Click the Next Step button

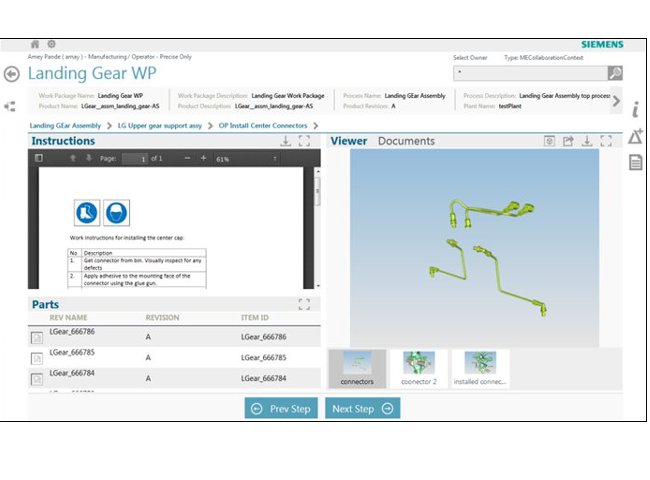pos(363,409)
